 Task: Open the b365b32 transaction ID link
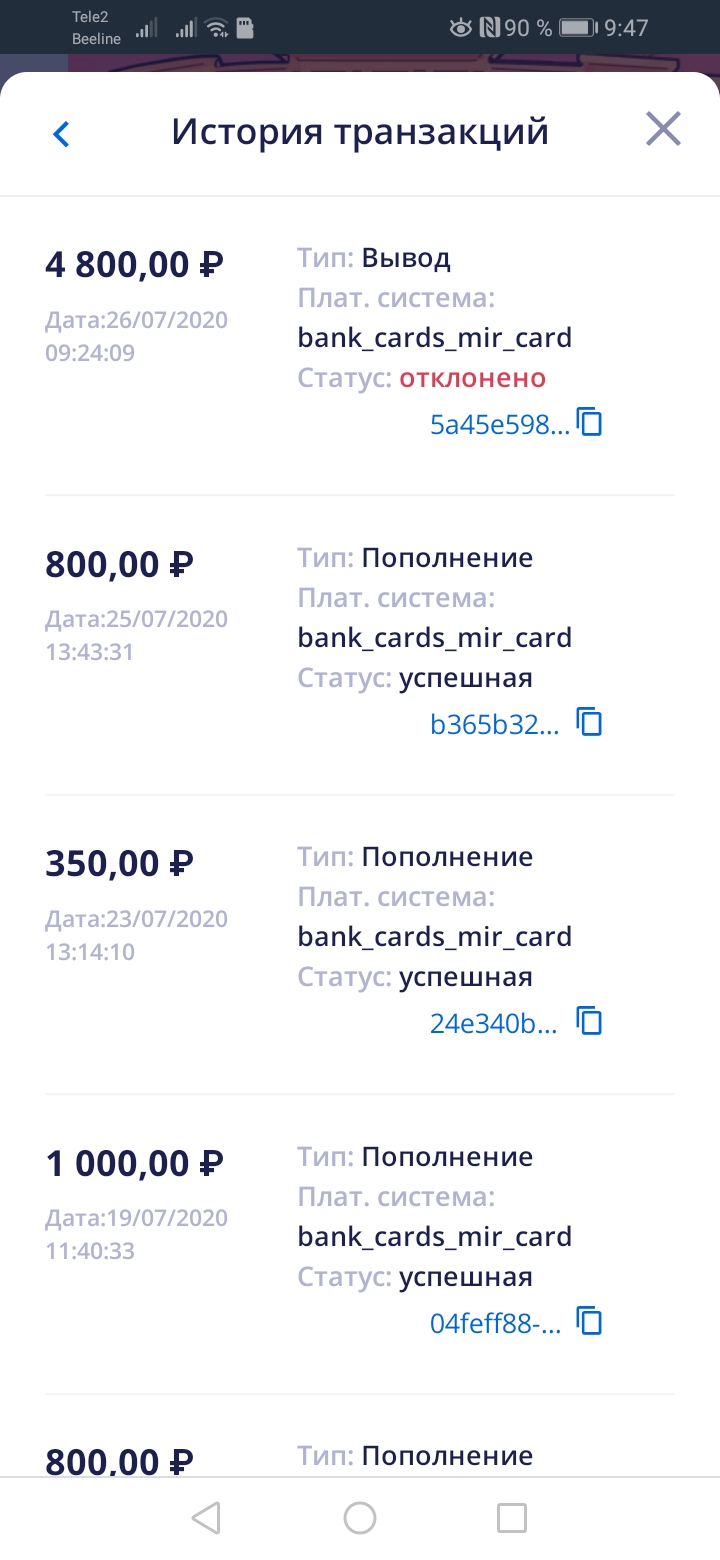495,723
